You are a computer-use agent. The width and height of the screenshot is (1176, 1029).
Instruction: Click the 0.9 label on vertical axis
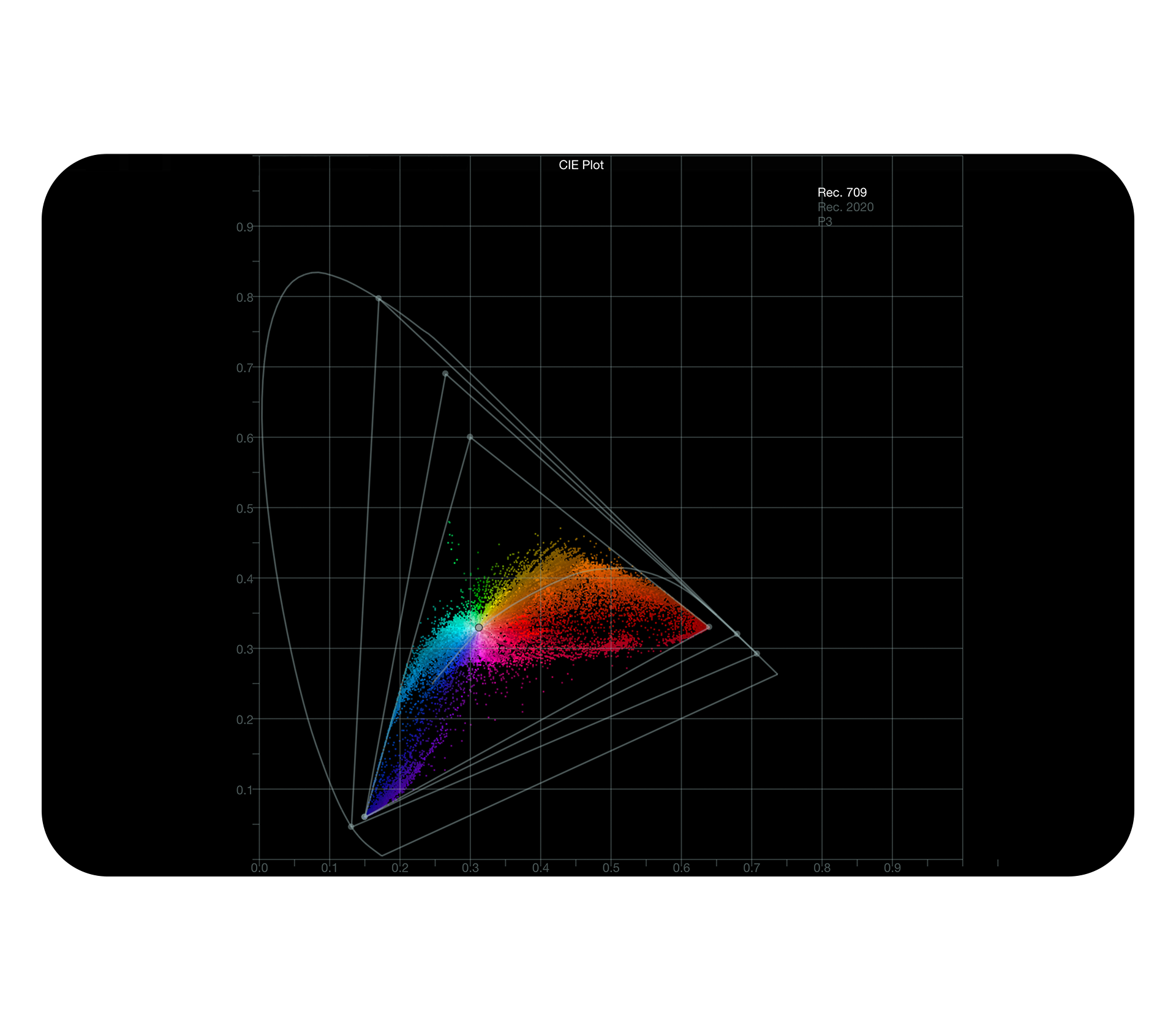point(244,227)
